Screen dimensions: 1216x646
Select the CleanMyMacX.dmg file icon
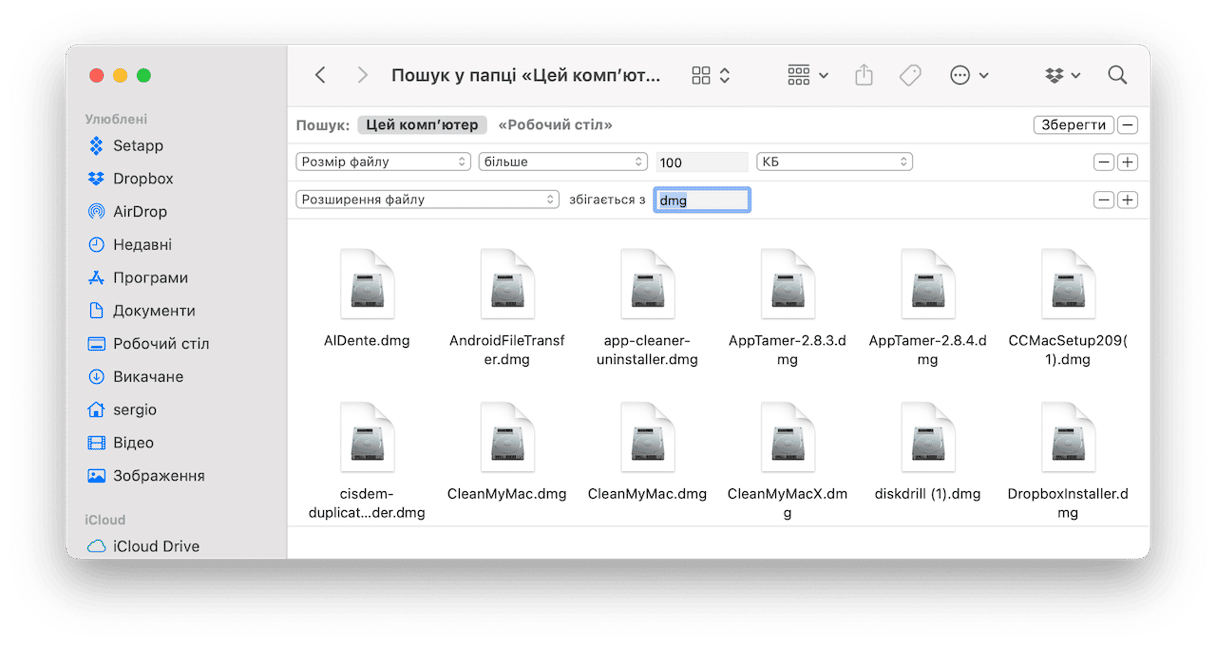coord(787,438)
